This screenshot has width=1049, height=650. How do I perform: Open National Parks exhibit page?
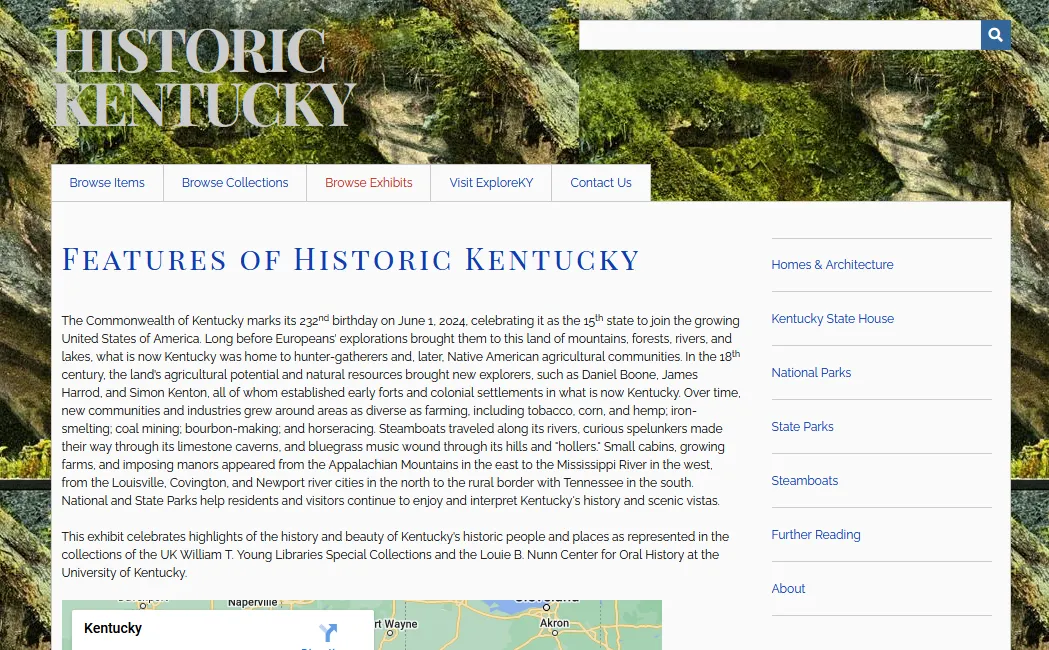811,372
